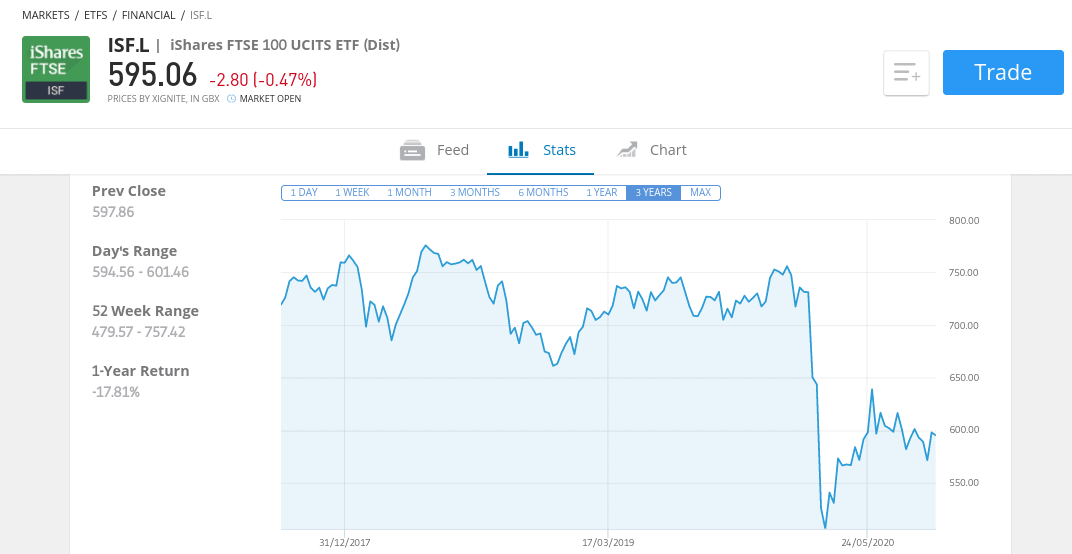This screenshot has height=554, width=1072.
Task: Click the Feed tab icon
Action: click(412, 150)
